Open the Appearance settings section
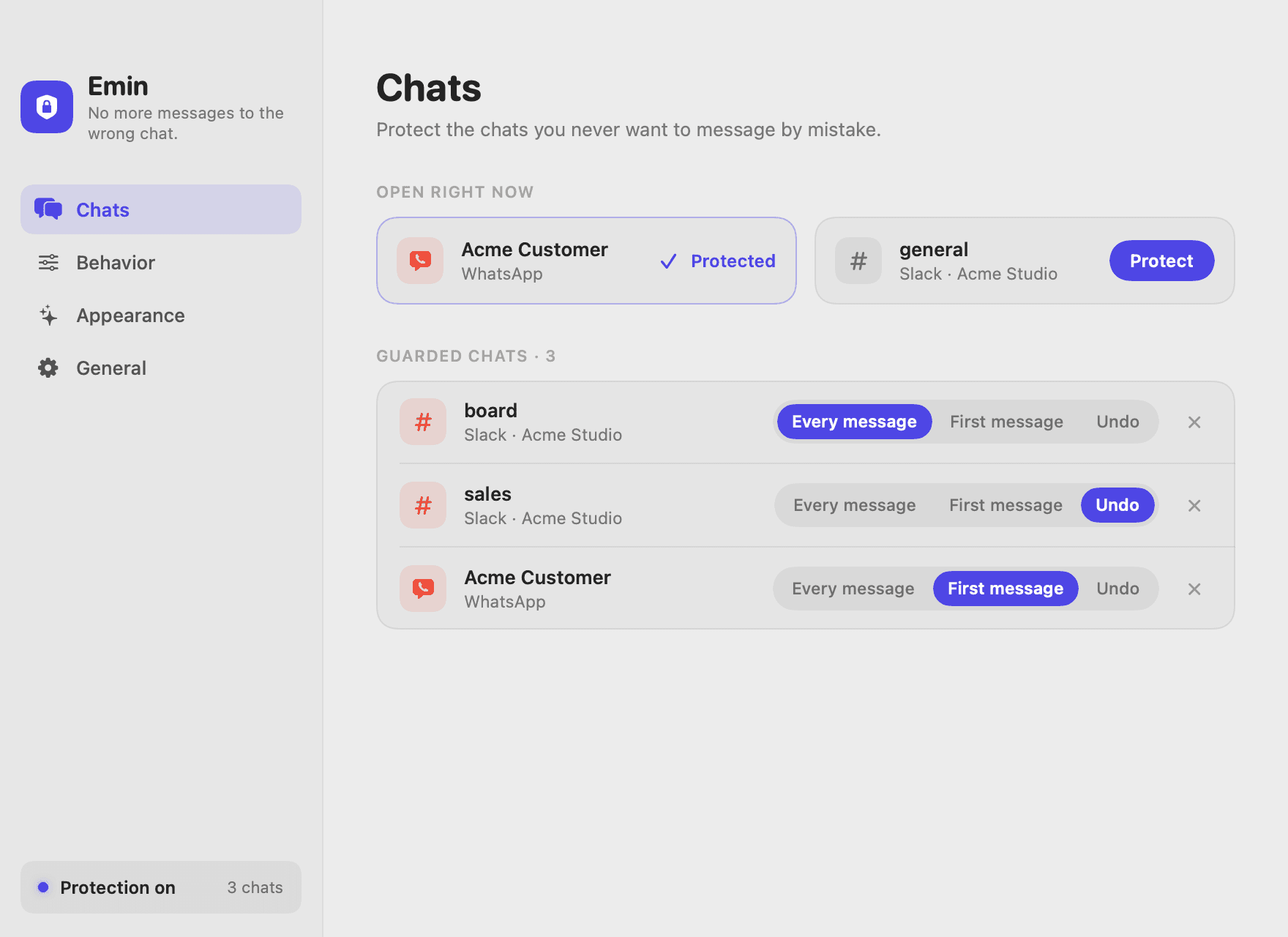 click(x=161, y=315)
